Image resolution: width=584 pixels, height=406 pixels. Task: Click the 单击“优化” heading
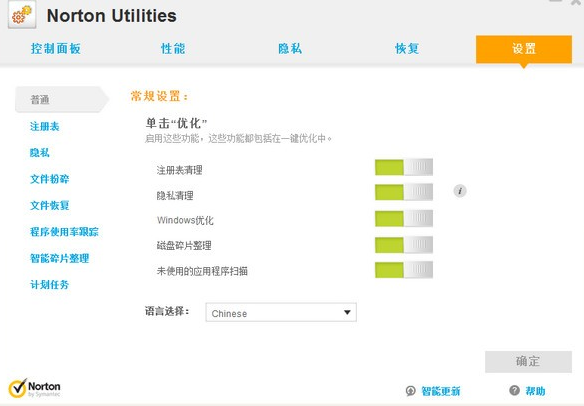(x=176, y=123)
